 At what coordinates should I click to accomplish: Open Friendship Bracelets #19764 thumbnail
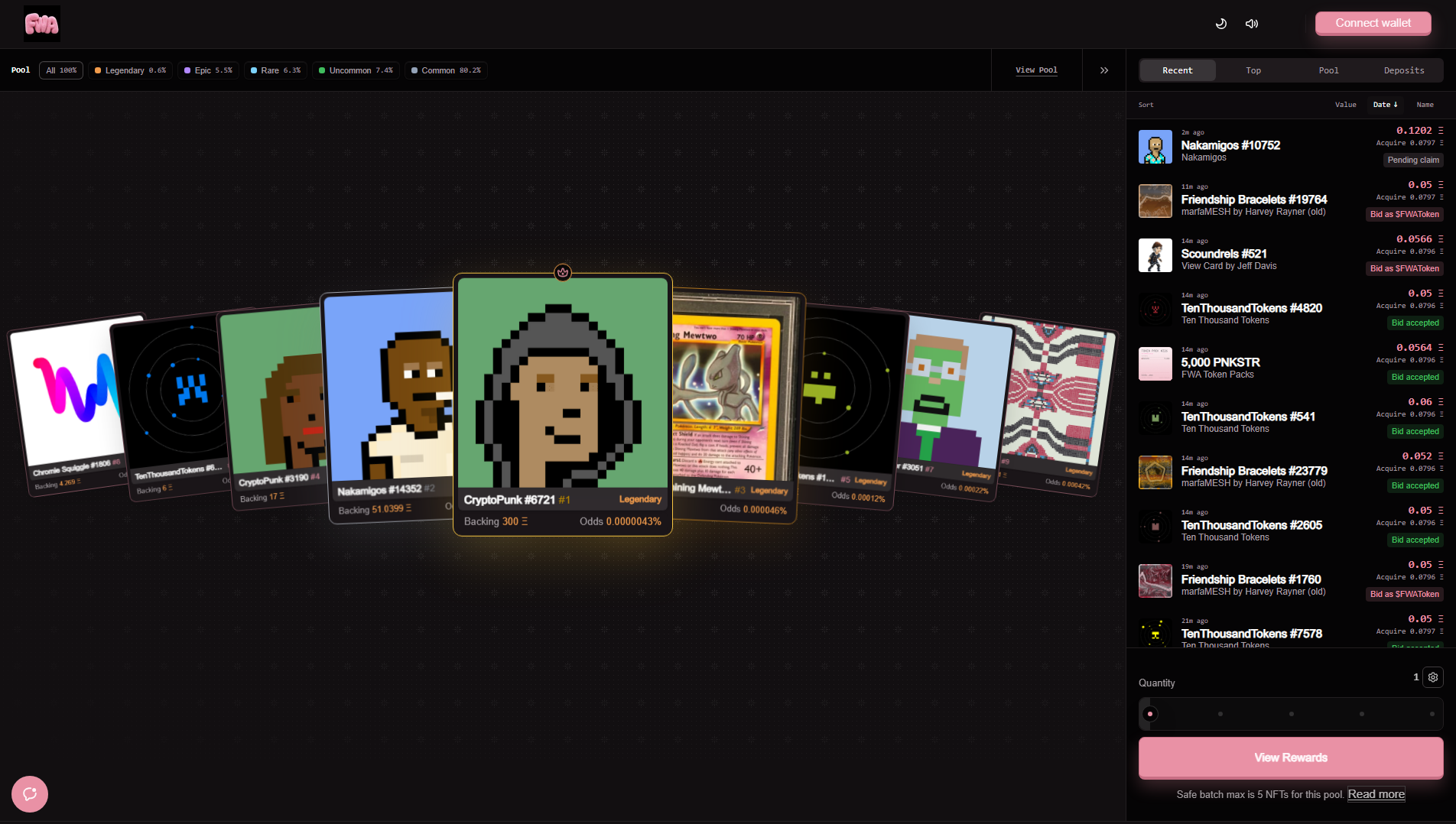point(1155,201)
